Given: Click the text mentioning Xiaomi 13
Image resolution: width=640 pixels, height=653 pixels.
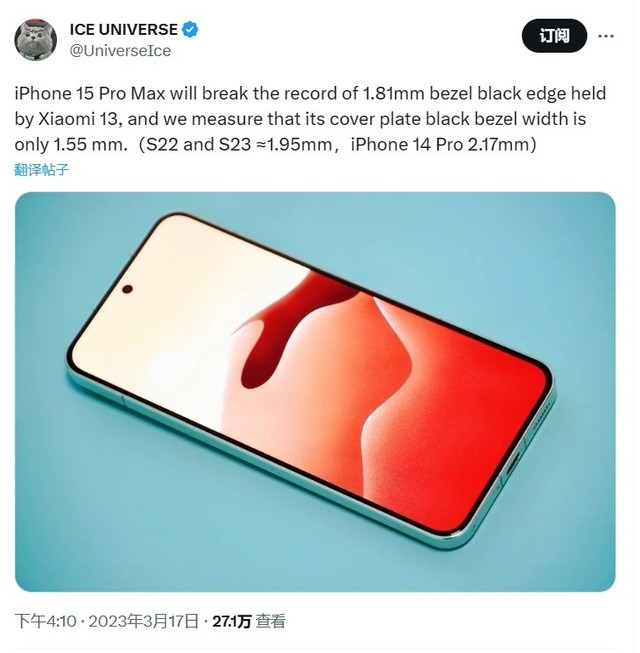Looking at the screenshot, I should tap(80, 119).
